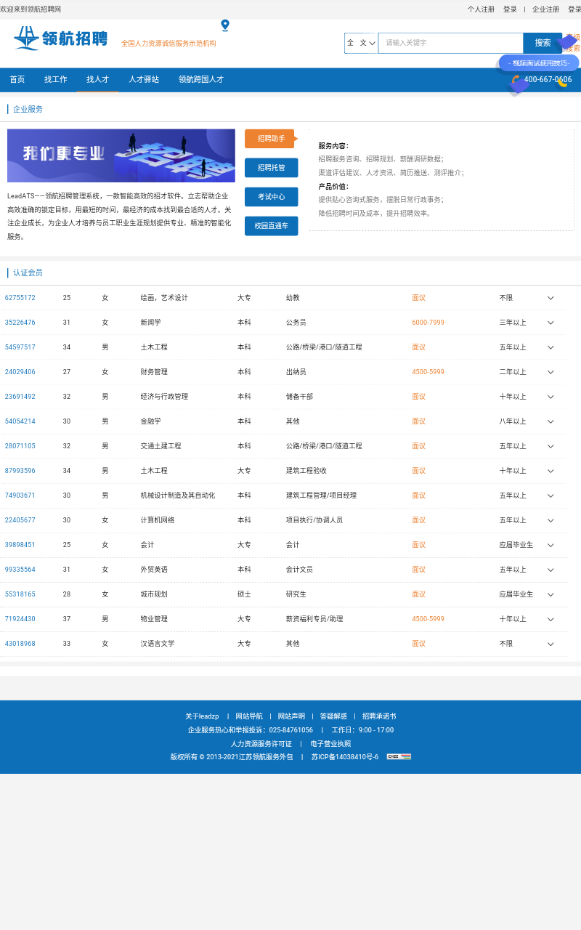Expand the row for member 54054214

click(x=551, y=422)
